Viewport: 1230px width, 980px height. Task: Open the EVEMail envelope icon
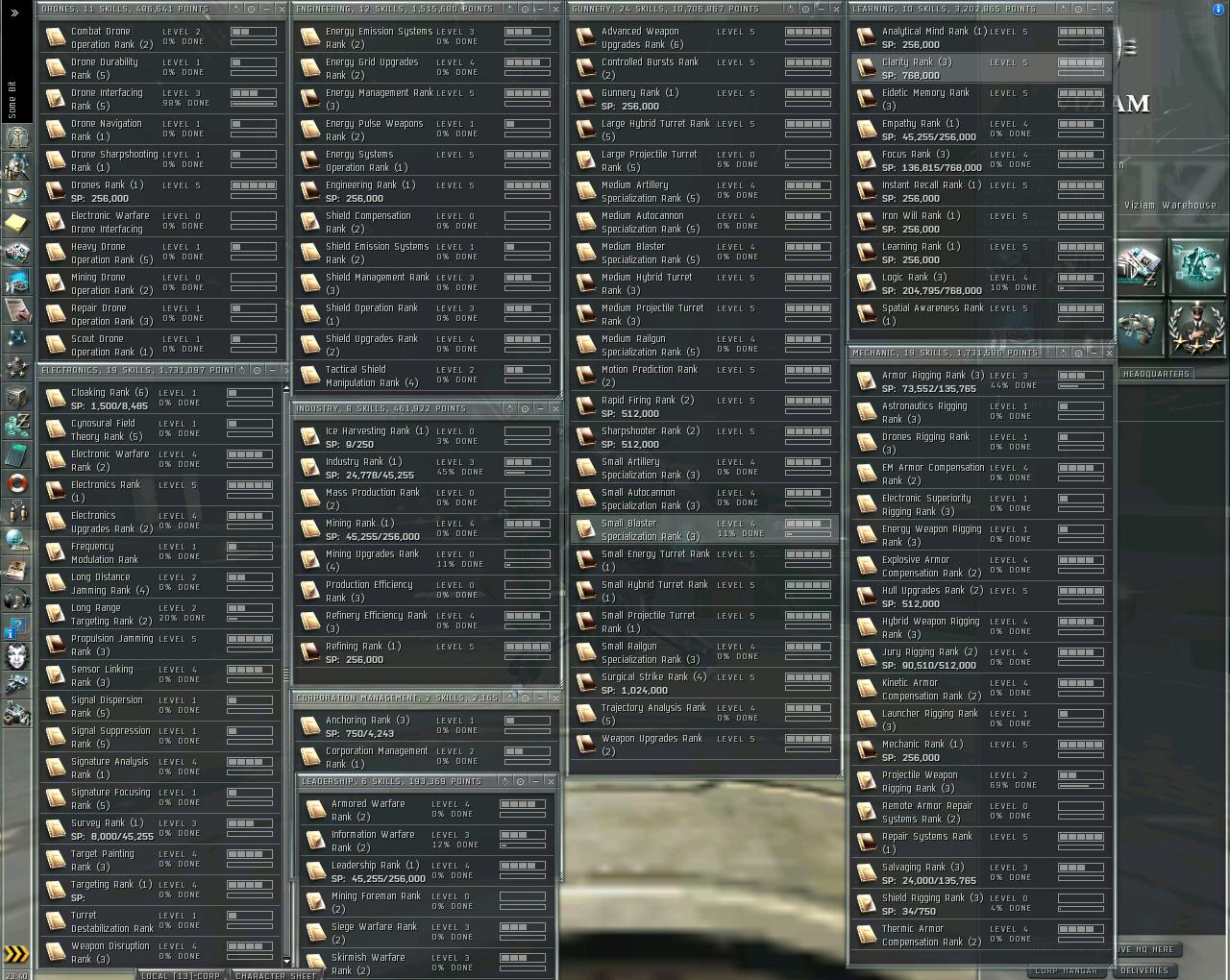click(16, 195)
